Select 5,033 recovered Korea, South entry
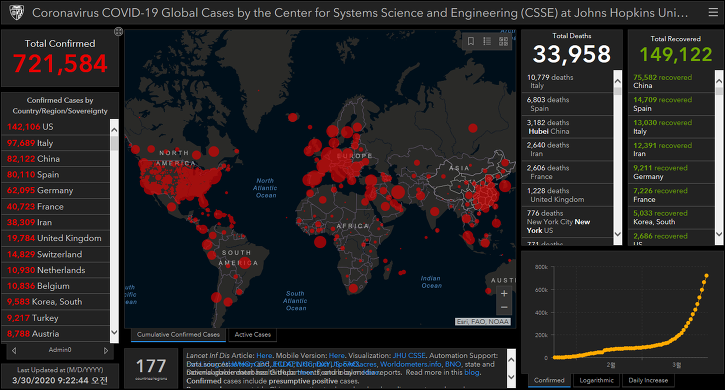 (x=671, y=217)
